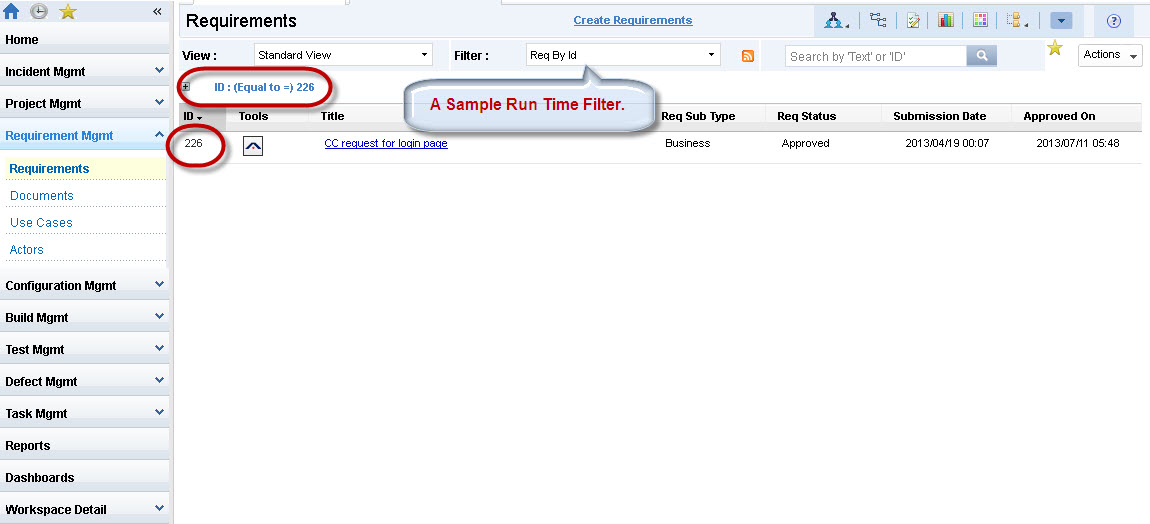Open the colored grid matrix icon
The height and width of the screenshot is (524, 1150).
[x=980, y=20]
